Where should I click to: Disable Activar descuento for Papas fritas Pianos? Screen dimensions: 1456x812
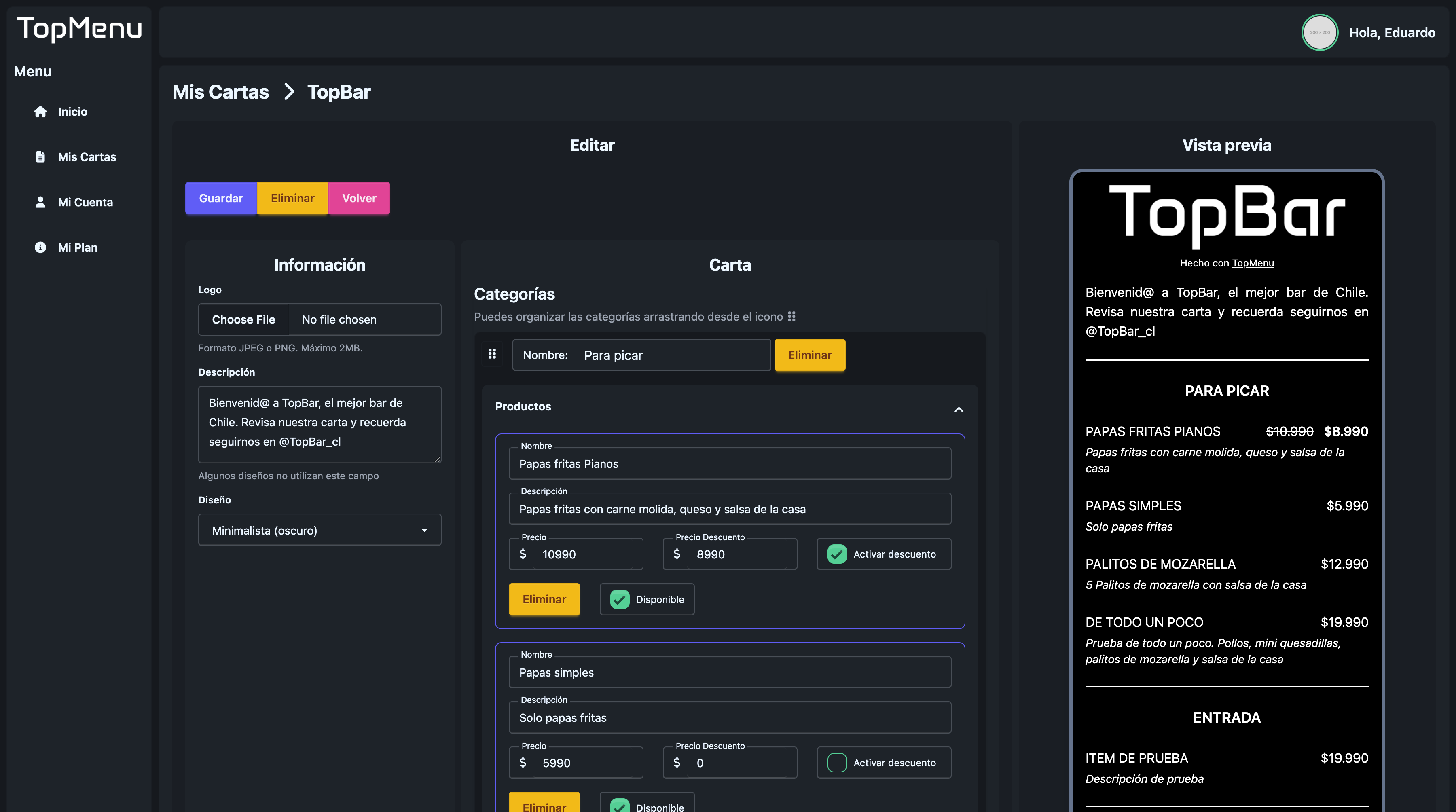tap(836, 554)
